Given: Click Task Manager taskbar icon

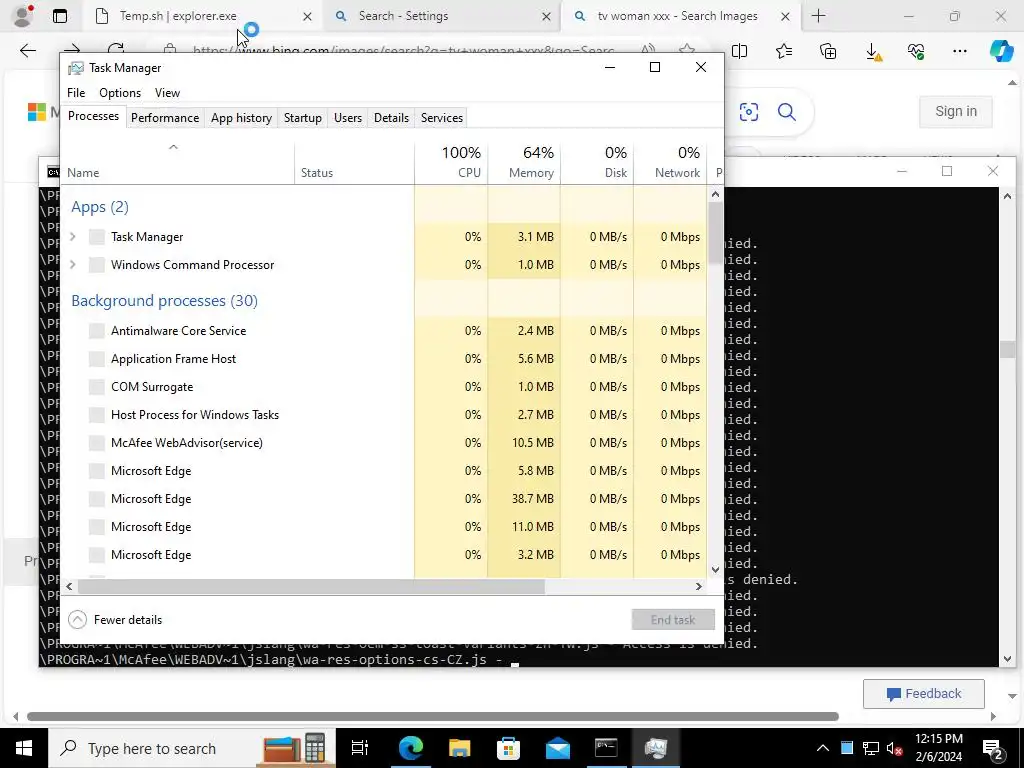Looking at the screenshot, I should [x=656, y=748].
